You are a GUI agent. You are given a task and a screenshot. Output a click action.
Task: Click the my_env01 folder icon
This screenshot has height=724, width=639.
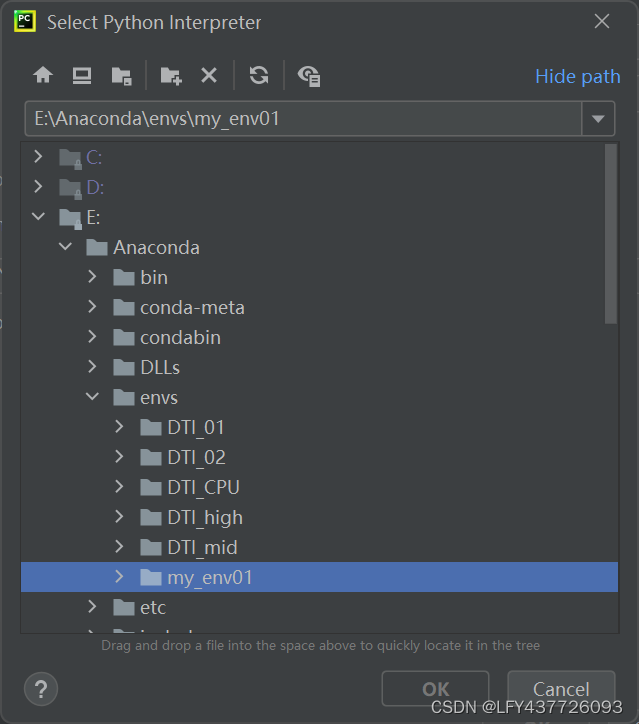[x=151, y=577]
